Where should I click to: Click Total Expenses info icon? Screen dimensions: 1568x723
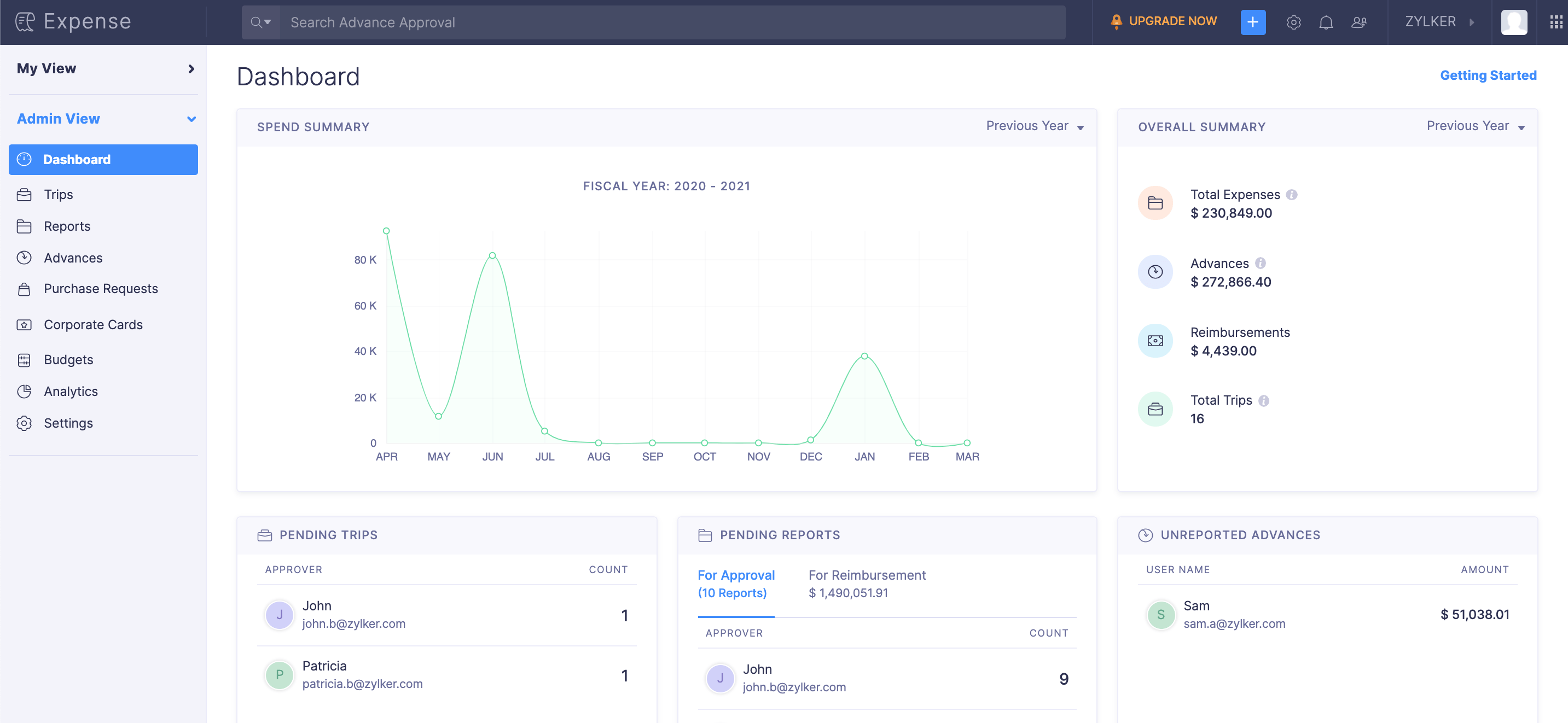click(x=1292, y=195)
